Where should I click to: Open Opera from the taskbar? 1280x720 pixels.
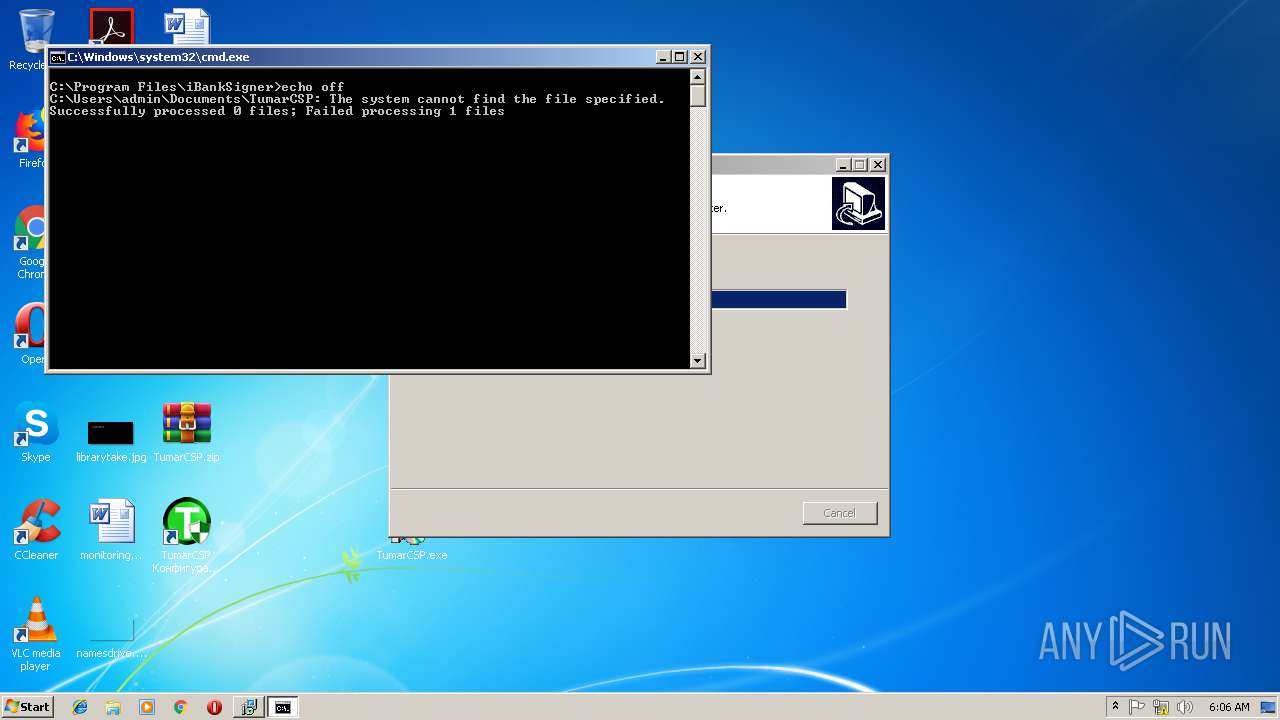tap(214, 707)
